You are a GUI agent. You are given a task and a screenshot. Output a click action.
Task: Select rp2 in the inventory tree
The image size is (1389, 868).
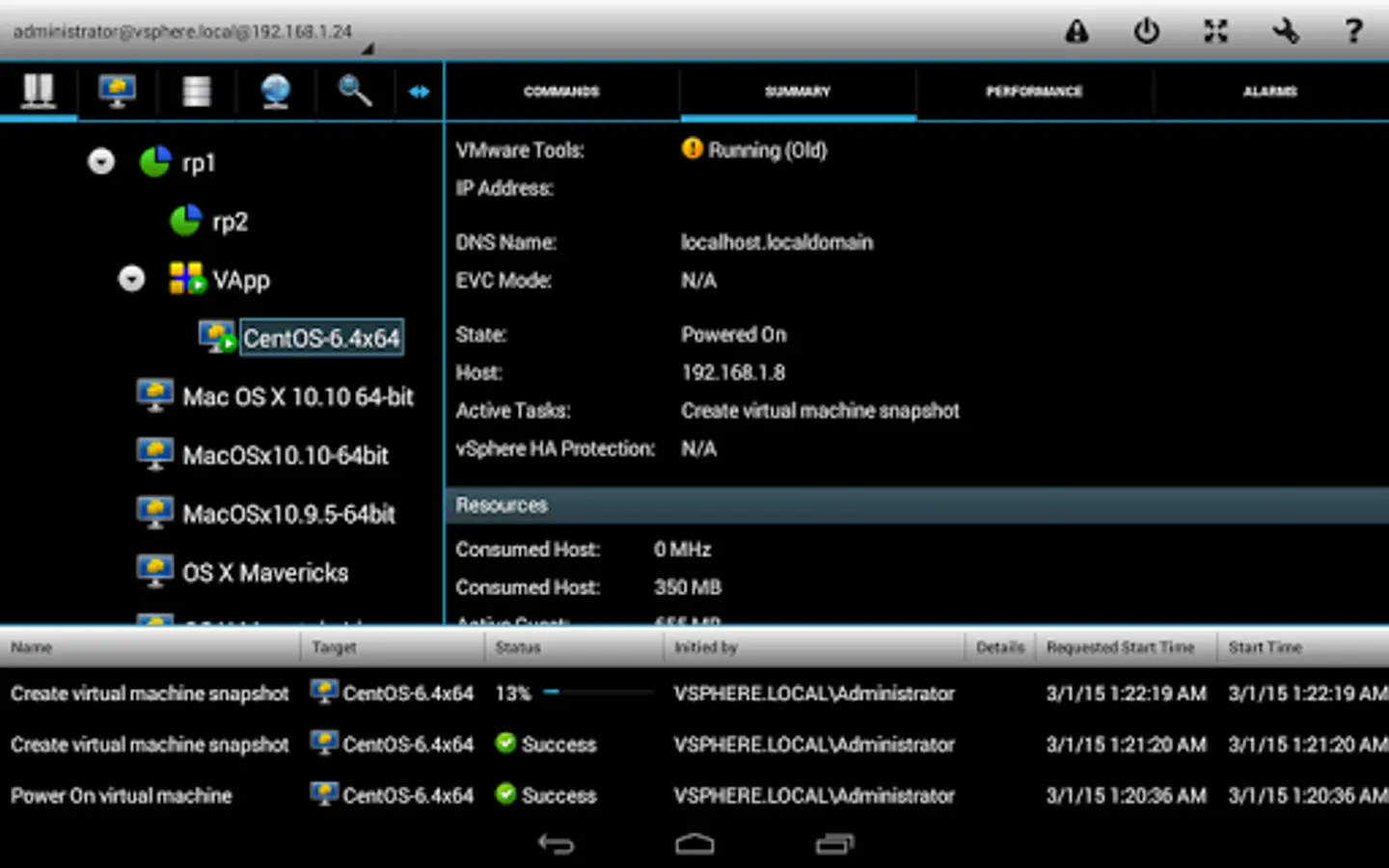tap(230, 222)
